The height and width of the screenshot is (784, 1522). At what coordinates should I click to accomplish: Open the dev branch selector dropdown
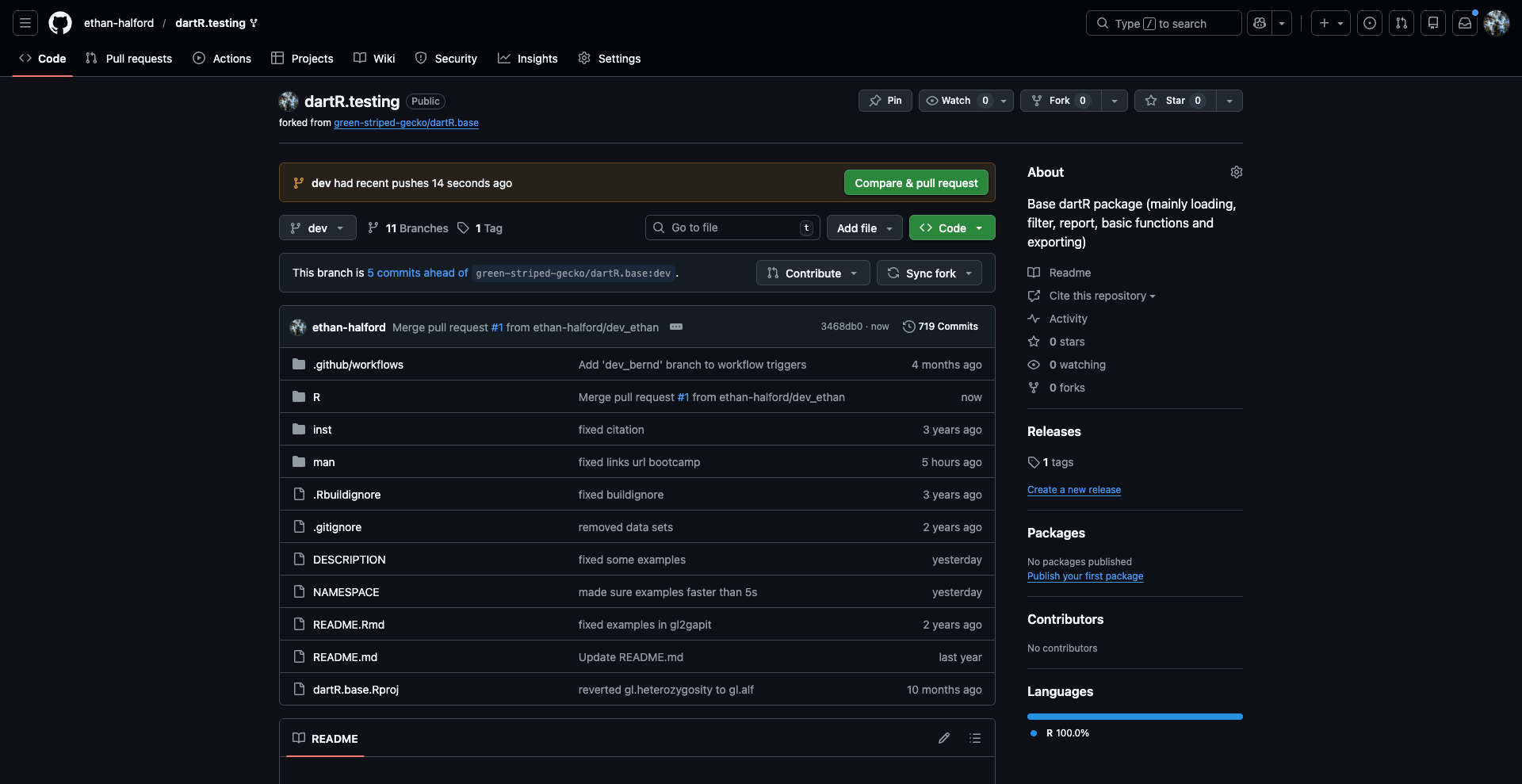(317, 228)
